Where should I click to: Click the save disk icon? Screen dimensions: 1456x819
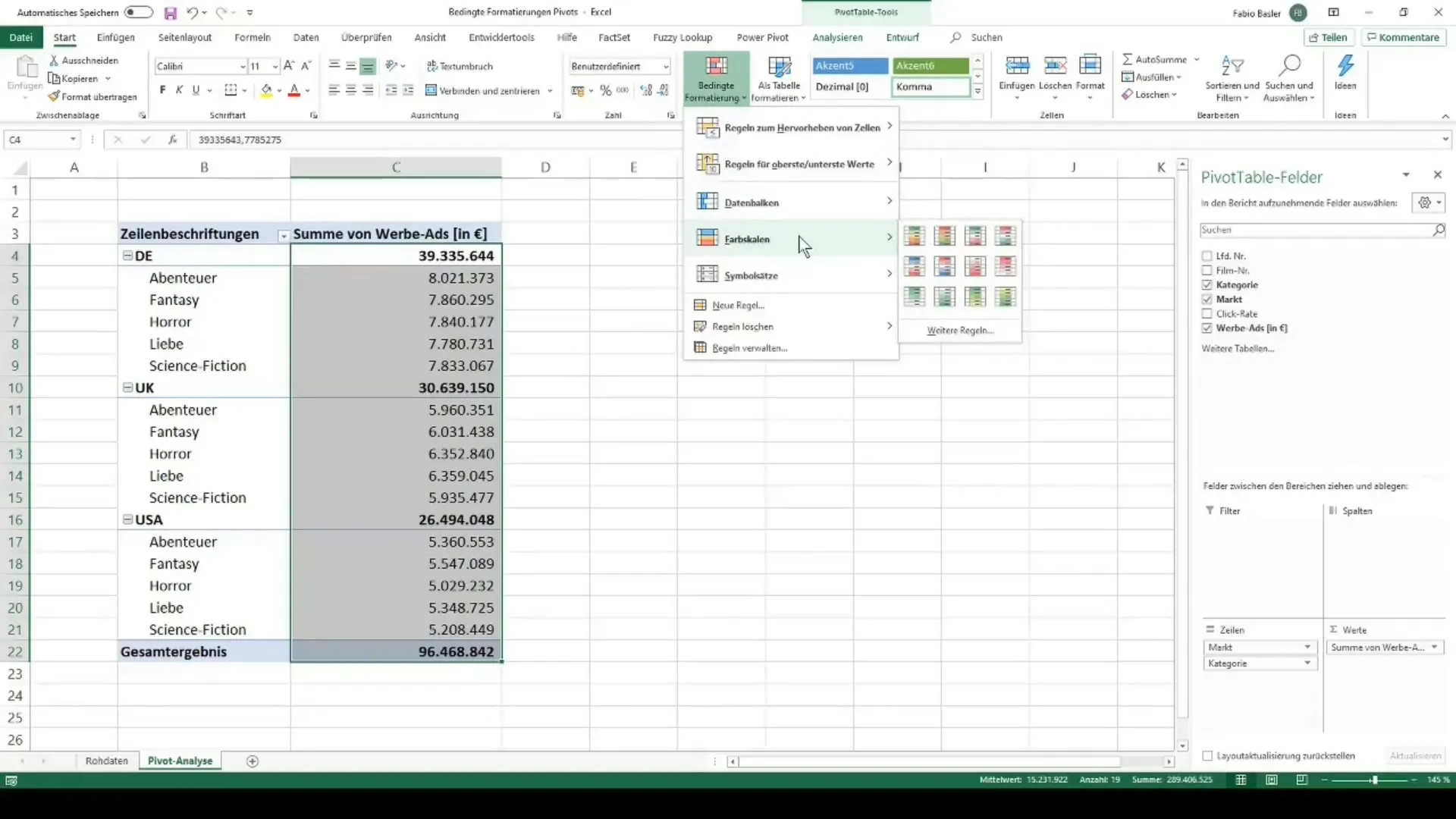pos(171,13)
